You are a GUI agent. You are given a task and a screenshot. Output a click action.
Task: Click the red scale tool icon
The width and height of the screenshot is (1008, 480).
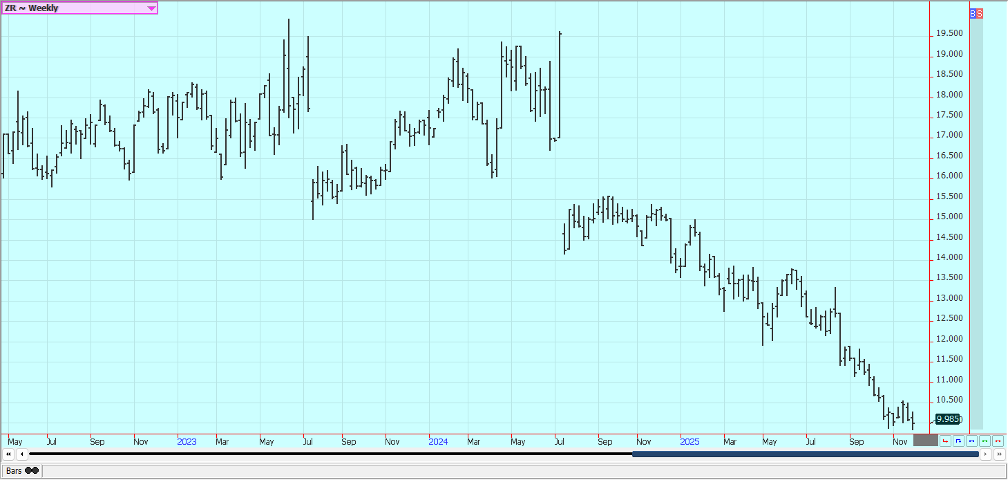(945, 440)
